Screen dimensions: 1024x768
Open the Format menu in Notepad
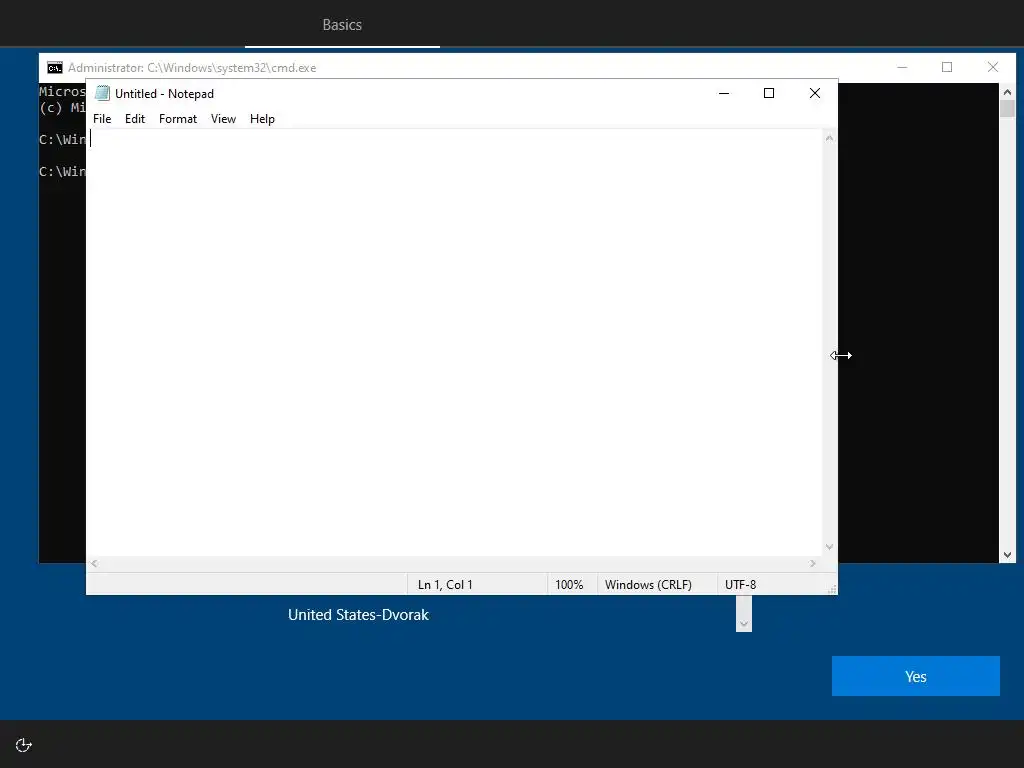click(178, 119)
